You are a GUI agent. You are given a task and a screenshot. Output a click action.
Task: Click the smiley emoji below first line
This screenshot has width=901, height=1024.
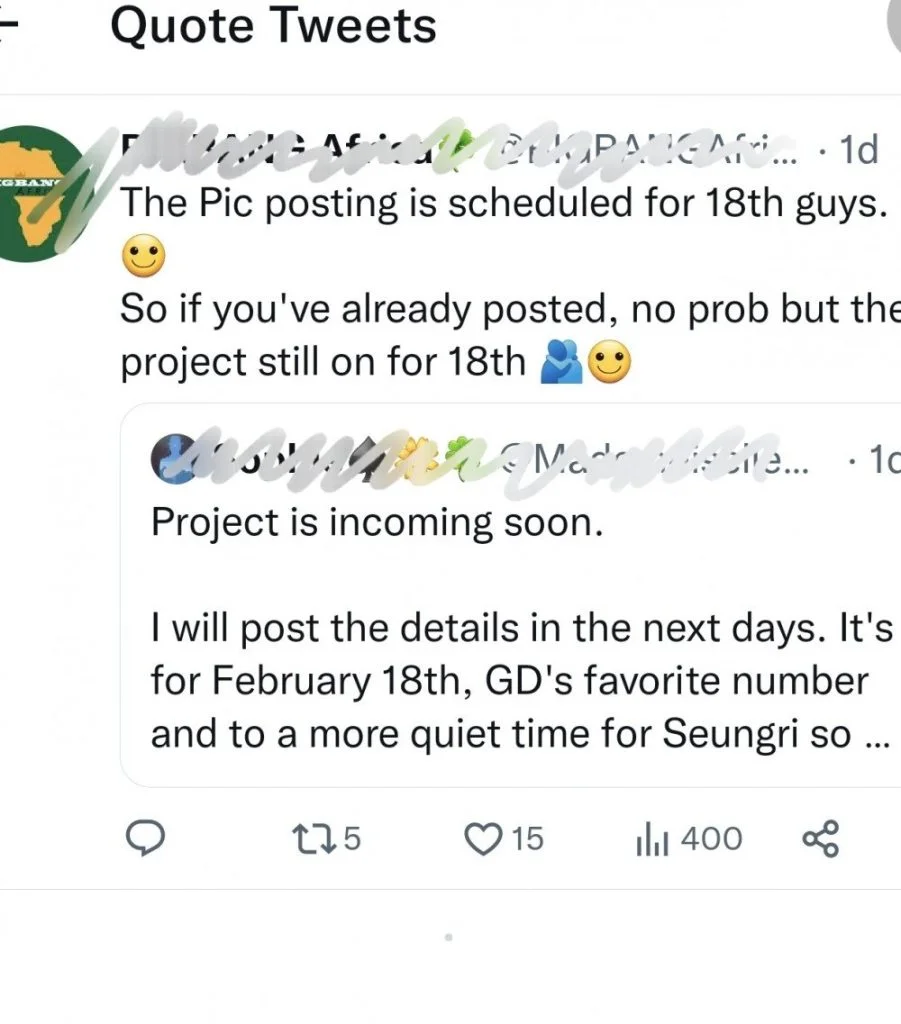pyautogui.click(x=144, y=255)
